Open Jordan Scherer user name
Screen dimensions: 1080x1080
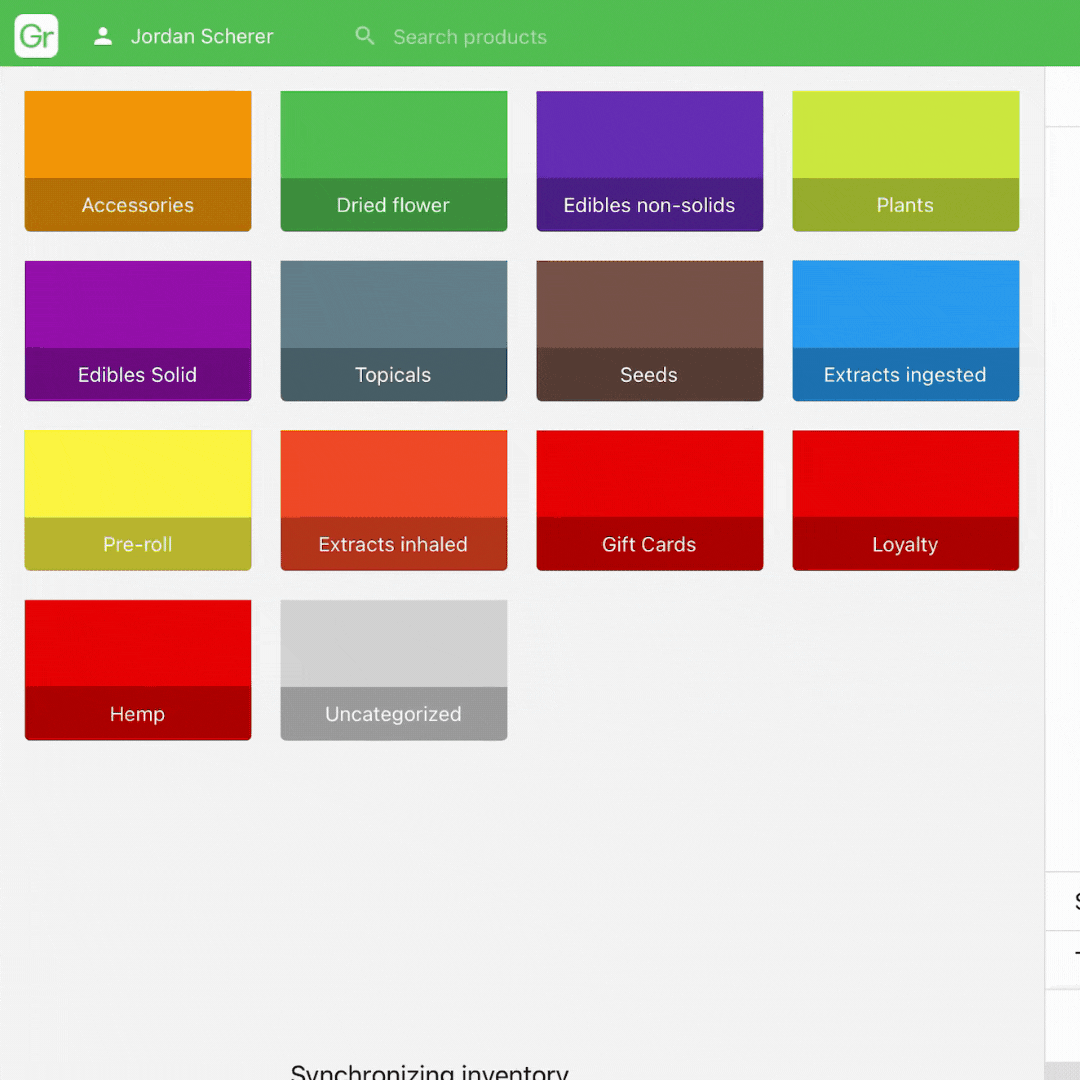(x=202, y=37)
